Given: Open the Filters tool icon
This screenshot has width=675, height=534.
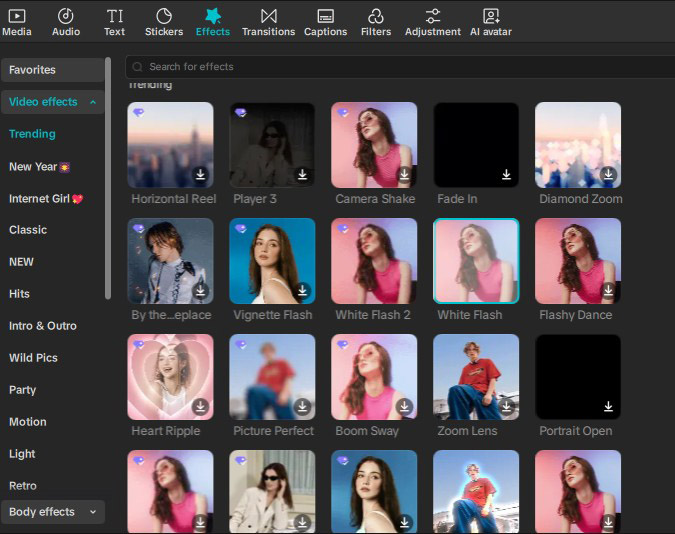Looking at the screenshot, I should click(376, 16).
